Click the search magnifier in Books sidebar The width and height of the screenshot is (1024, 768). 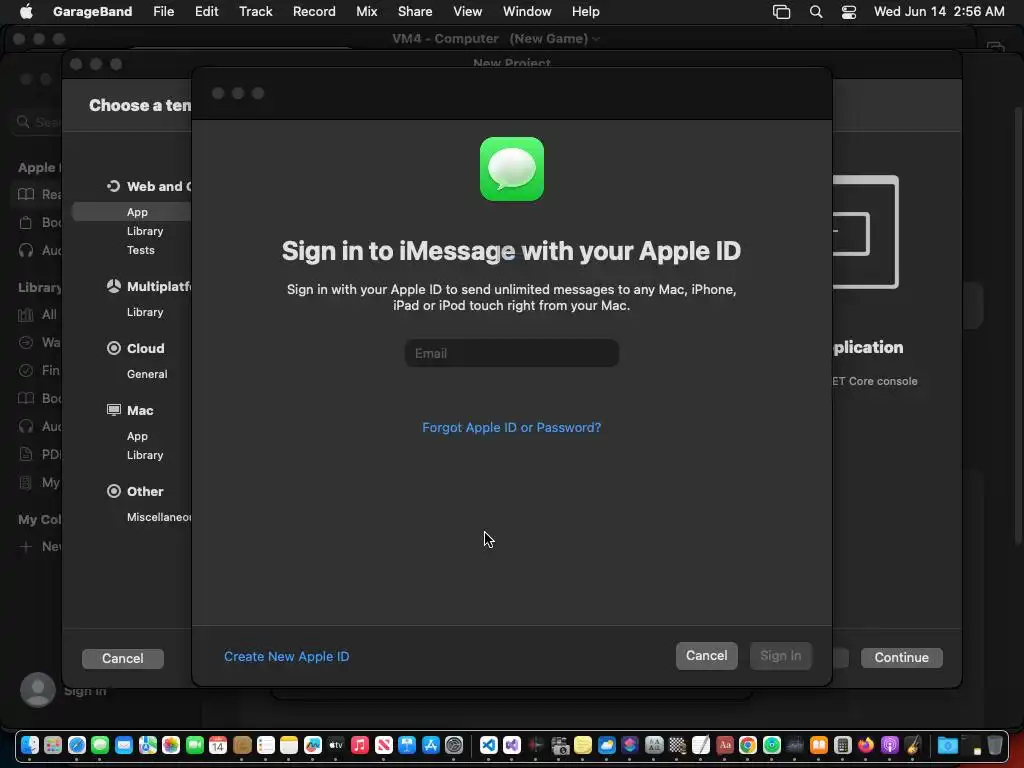click(23, 122)
